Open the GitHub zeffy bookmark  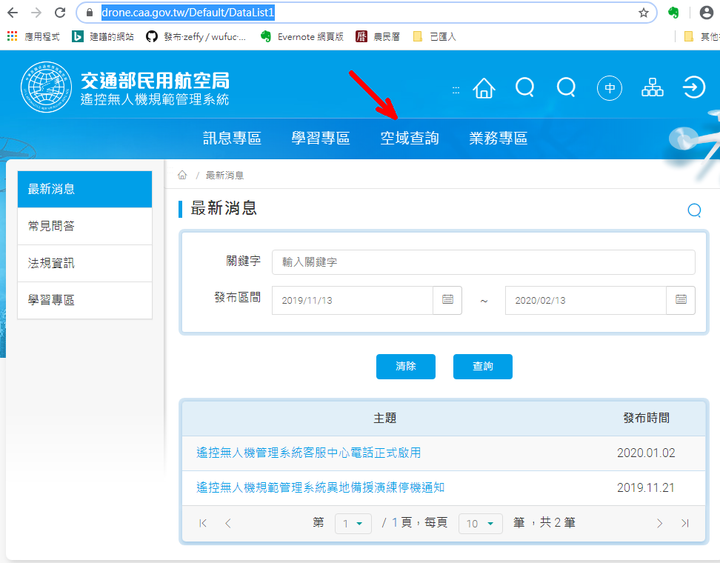[x=197, y=36]
